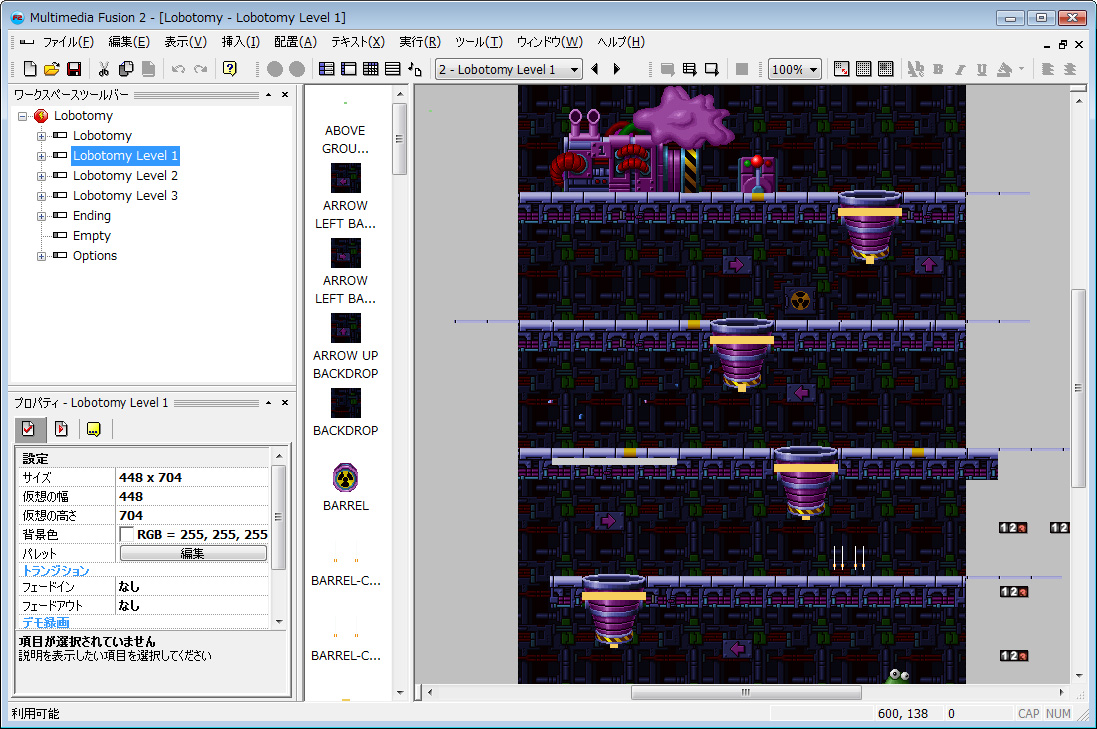Image resolution: width=1097 pixels, height=729 pixels.
Task: Click the event list editor icon
Action: pyautogui.click(x=392, y=69)
